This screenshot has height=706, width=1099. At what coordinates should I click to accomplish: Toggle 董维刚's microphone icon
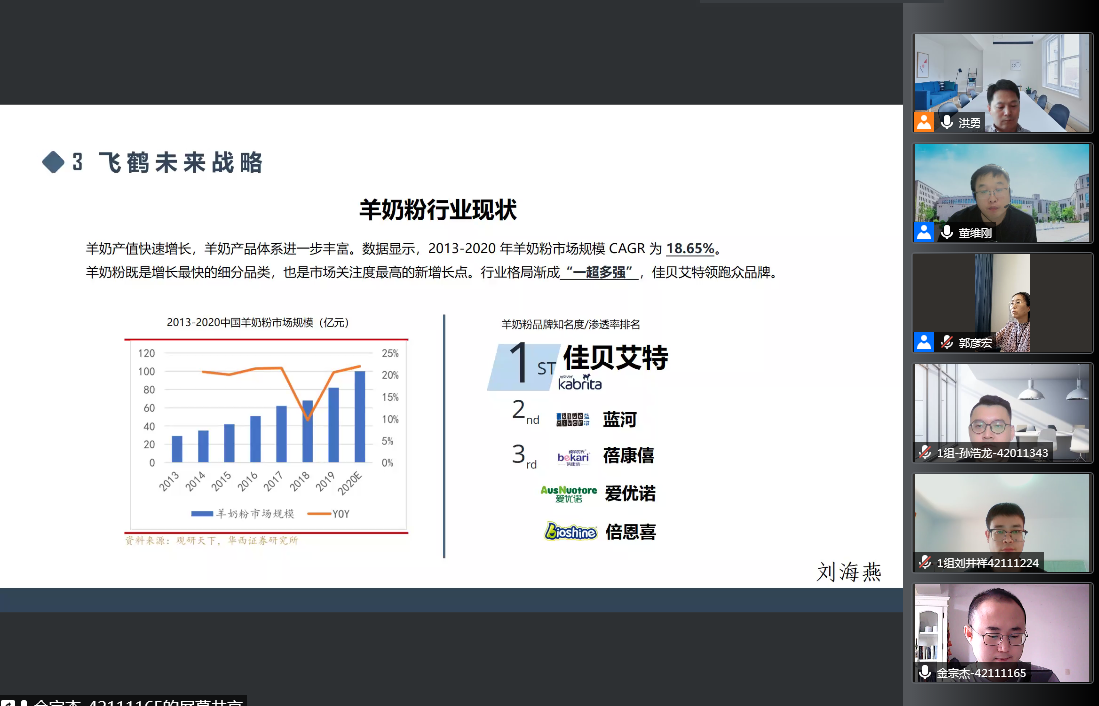(947, 232)
